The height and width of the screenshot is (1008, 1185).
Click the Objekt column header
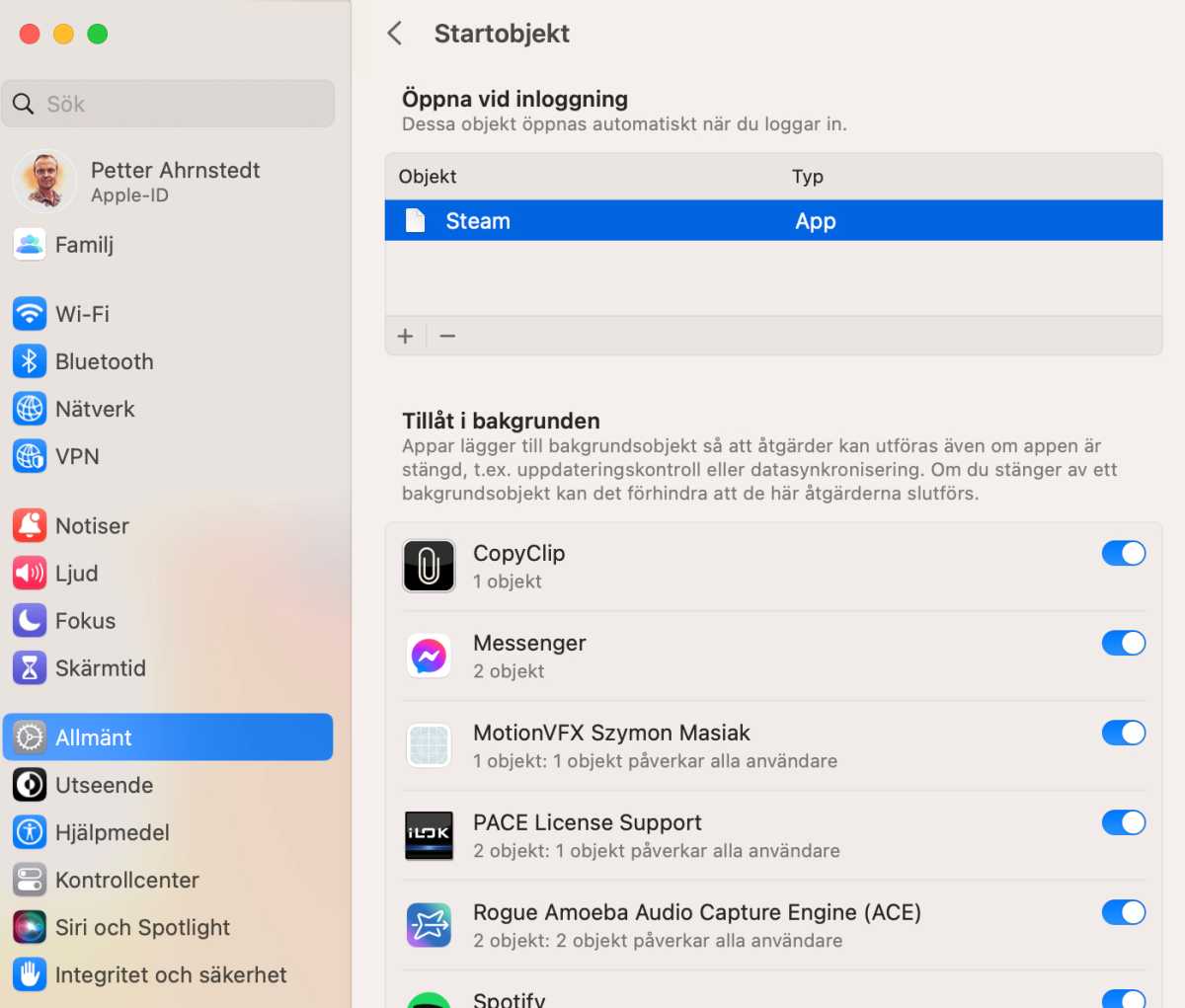point(428,177)
